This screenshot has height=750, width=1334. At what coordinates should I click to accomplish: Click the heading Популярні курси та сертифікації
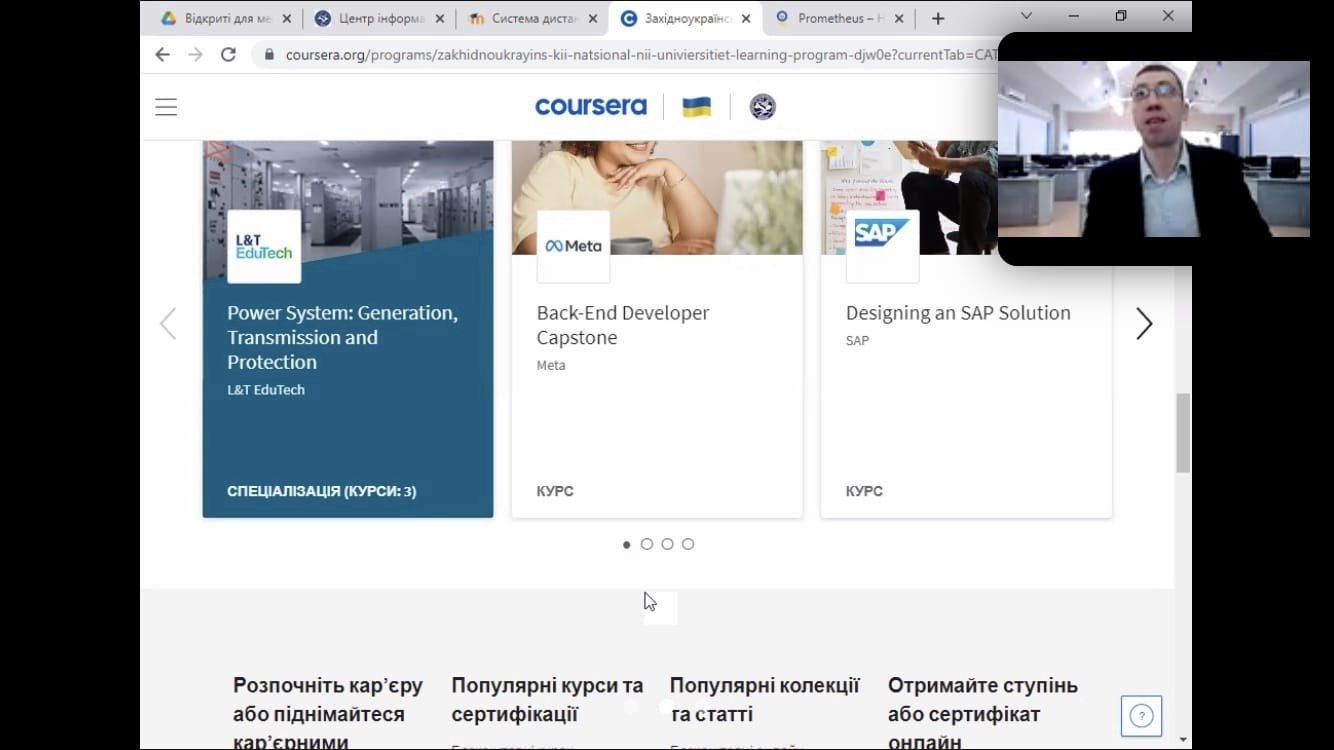[x=547, y=700]
